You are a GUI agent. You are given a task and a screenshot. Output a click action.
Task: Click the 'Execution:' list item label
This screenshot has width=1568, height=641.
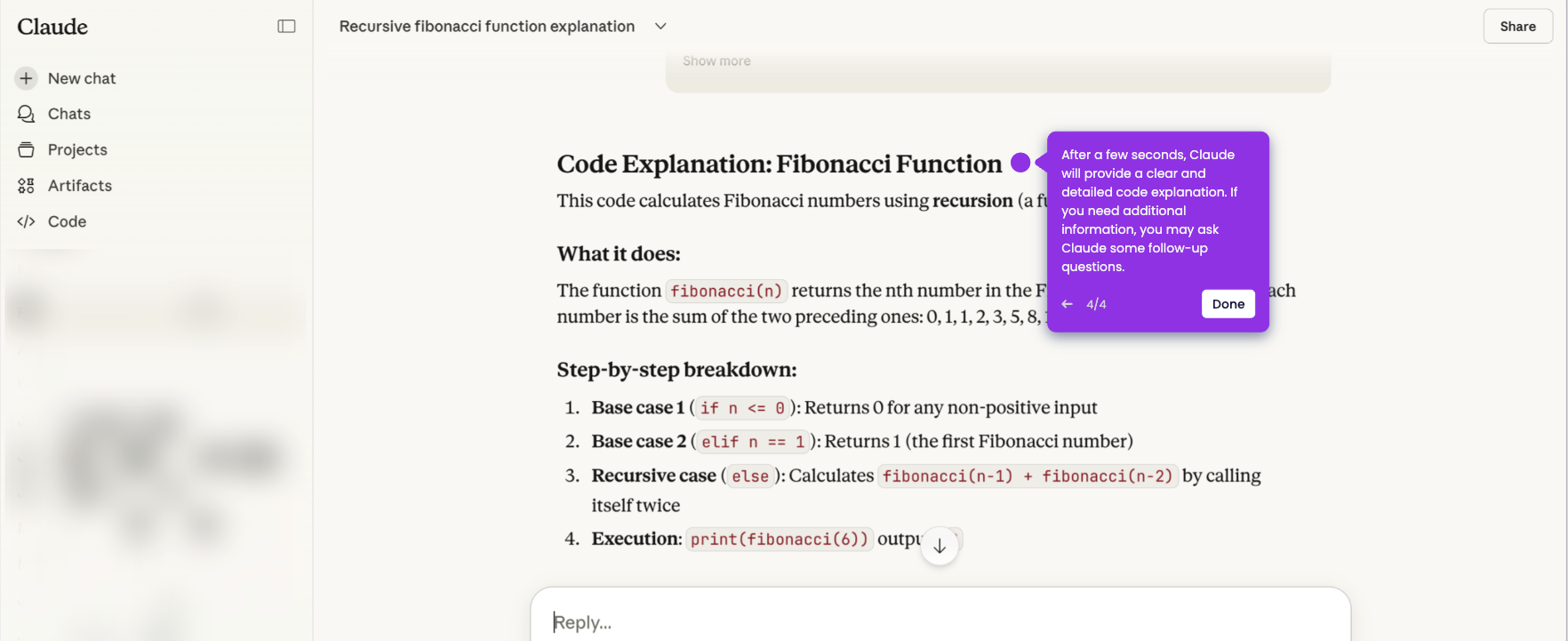637,539
